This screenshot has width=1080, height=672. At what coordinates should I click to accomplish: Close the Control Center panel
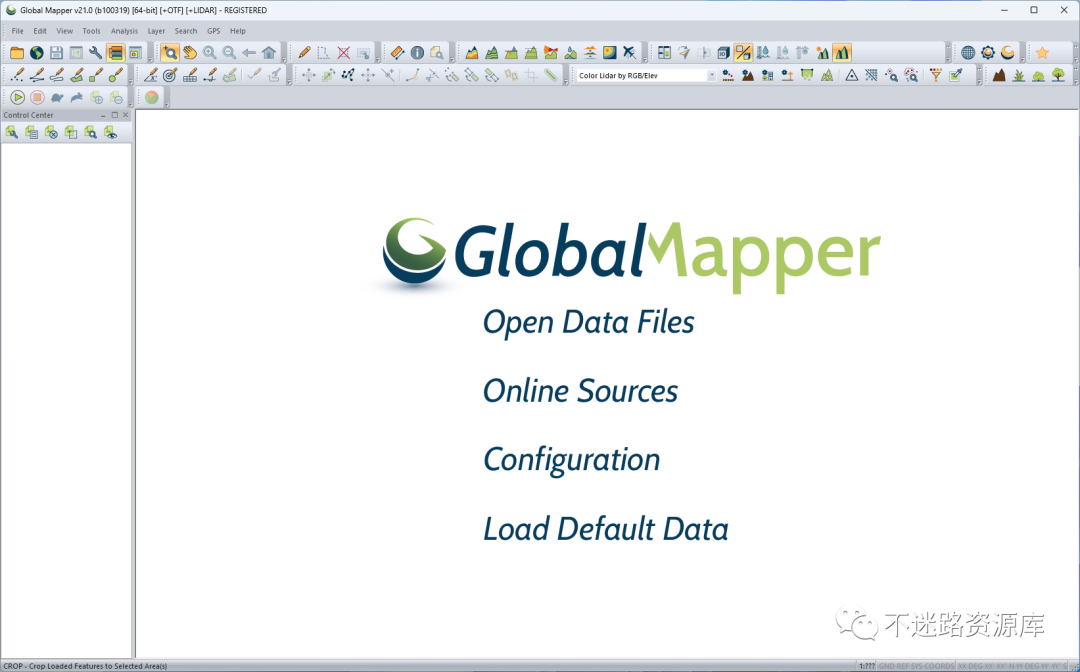pyautogui.click(x=125, y=115)
